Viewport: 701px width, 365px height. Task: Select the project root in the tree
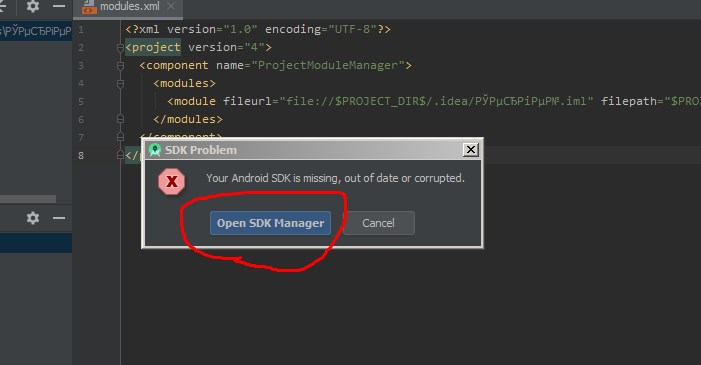(x=36, y=31)
